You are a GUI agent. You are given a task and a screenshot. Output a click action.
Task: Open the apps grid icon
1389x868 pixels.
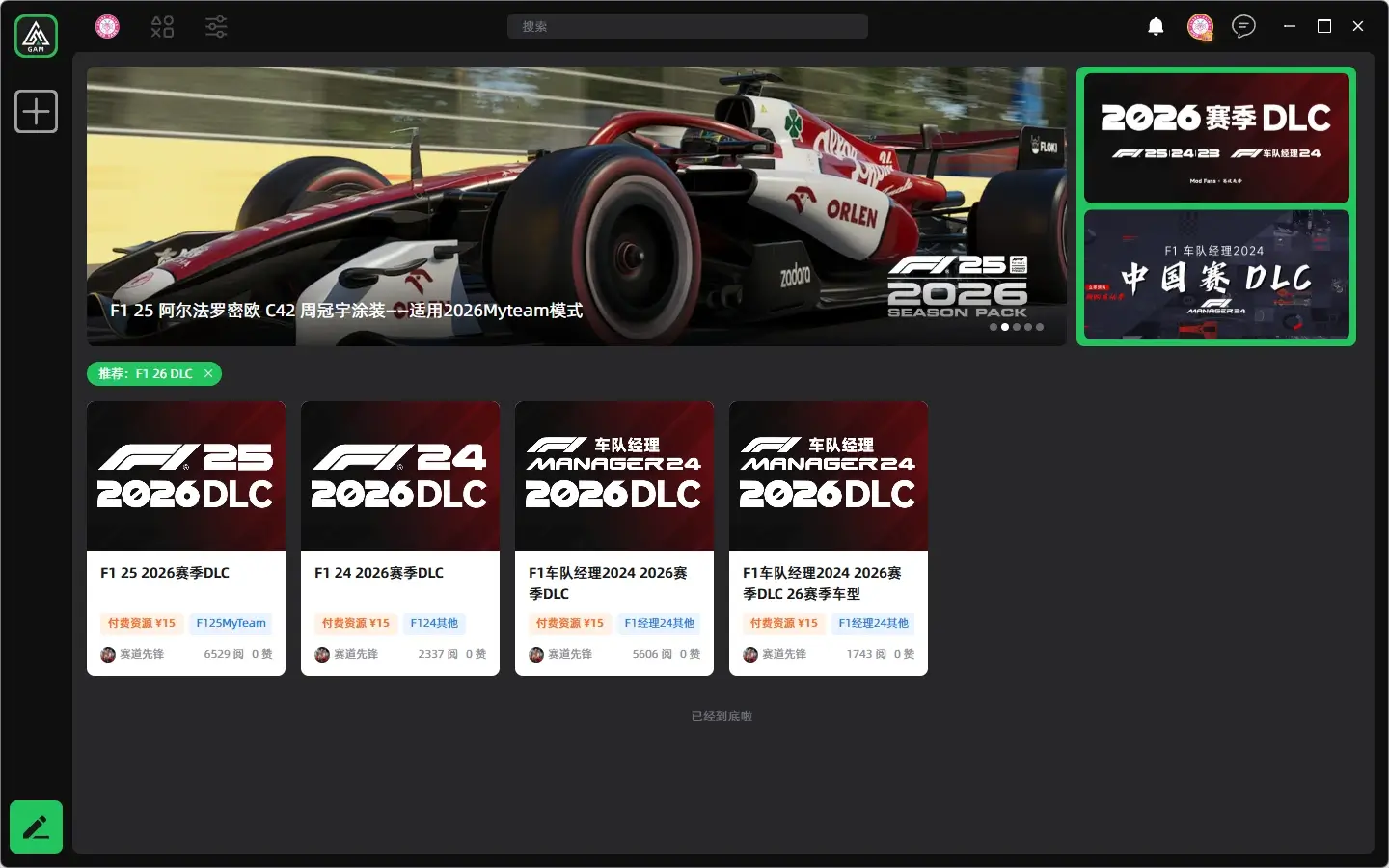point(162,26)
